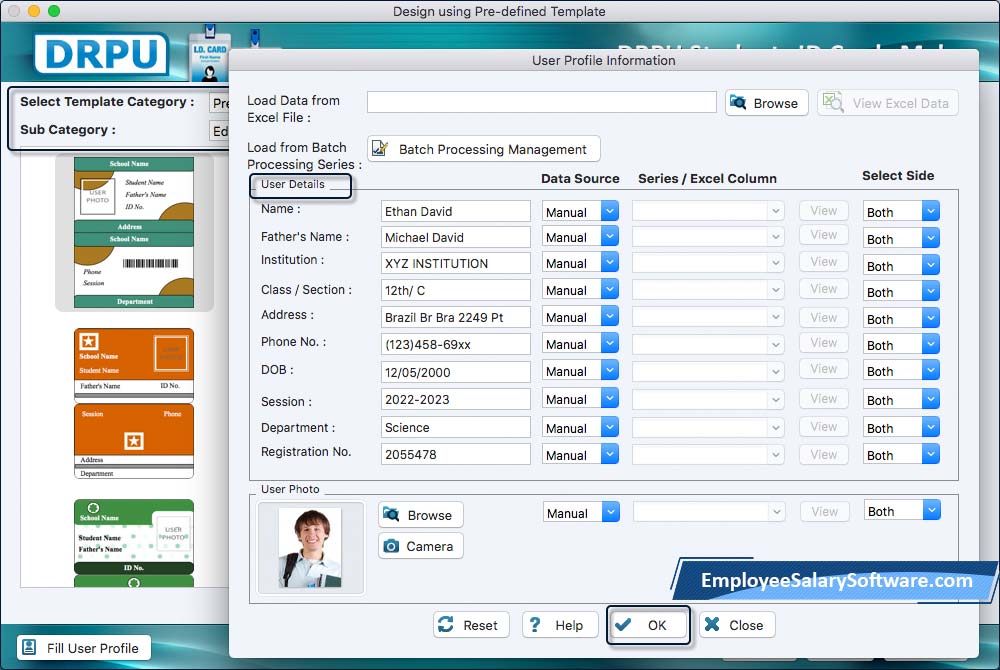1000x670 pixels.
Task: Click Fill User Profile button
Action: (84, 648)
